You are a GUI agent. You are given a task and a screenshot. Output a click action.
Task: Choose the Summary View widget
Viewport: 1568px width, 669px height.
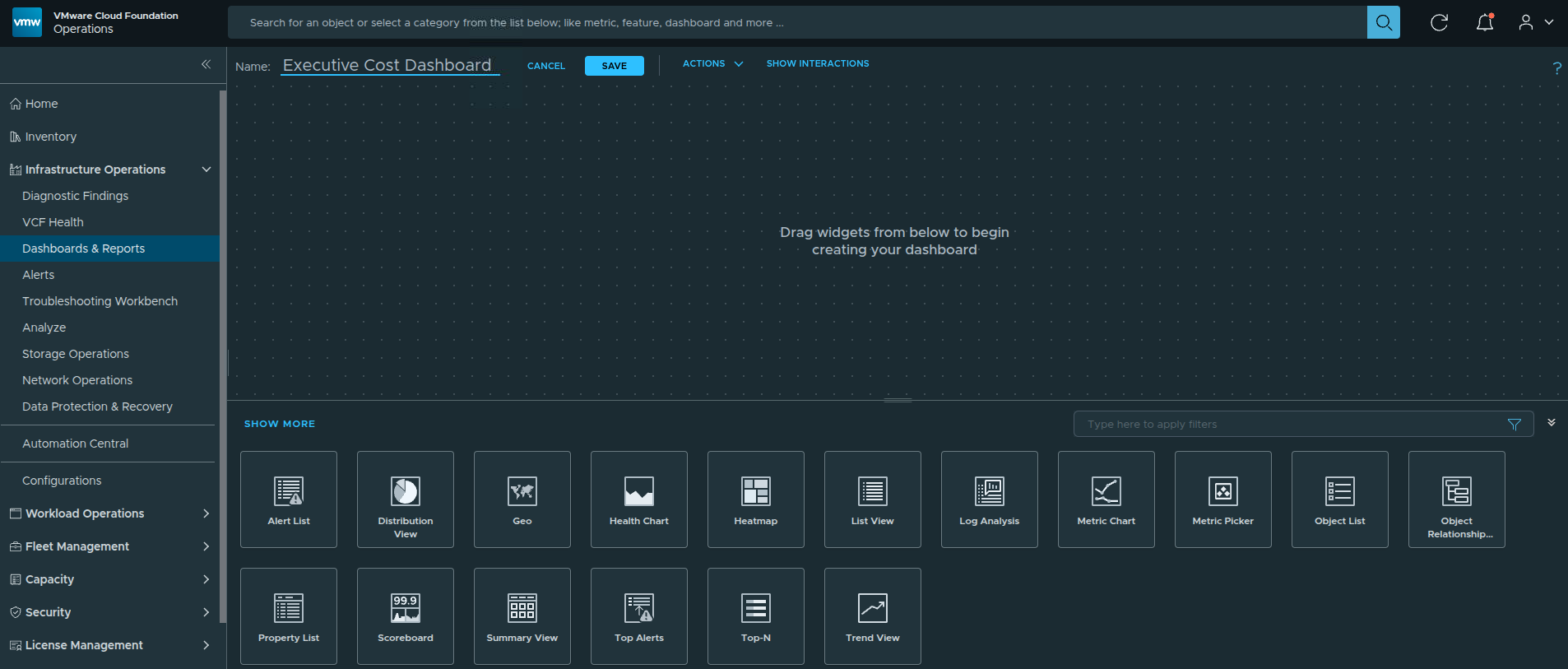point(522,616)
